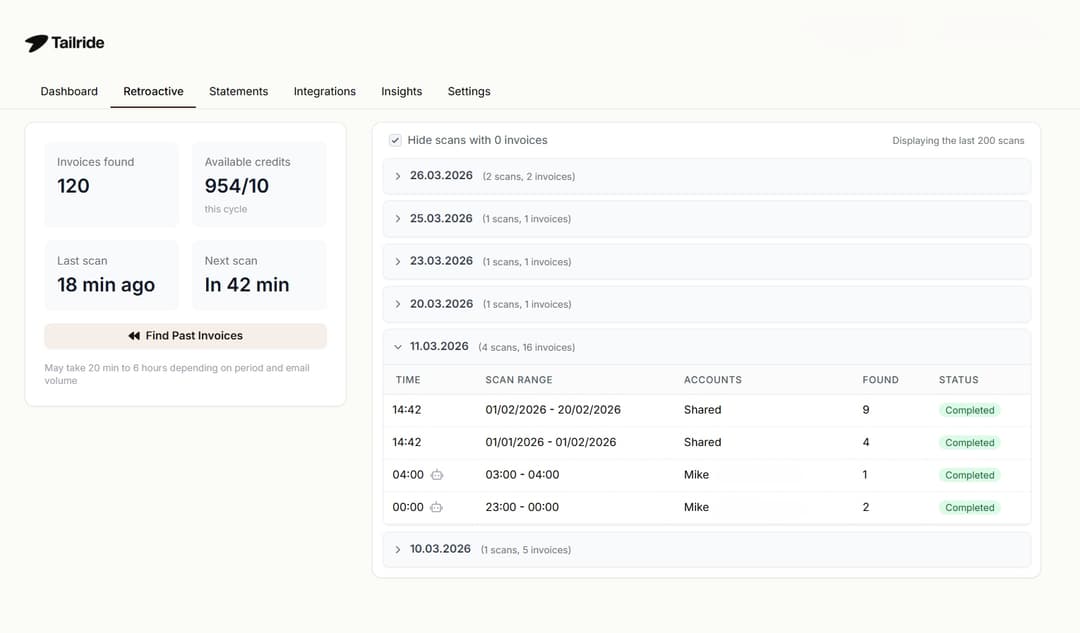Click the FOUND column header
This screenshot has width=1080, height=633.
(x=880, y=379)
